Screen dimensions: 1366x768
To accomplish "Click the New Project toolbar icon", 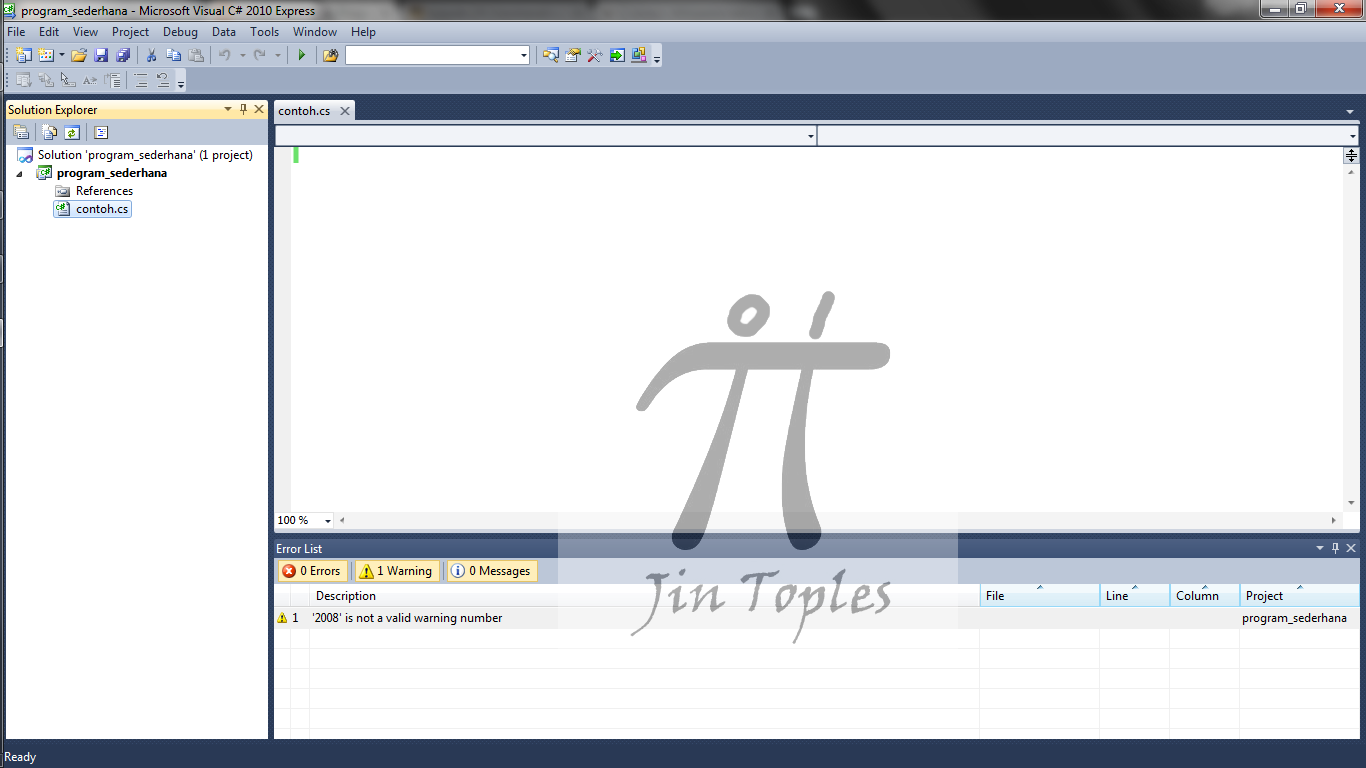I will [23, 55].
